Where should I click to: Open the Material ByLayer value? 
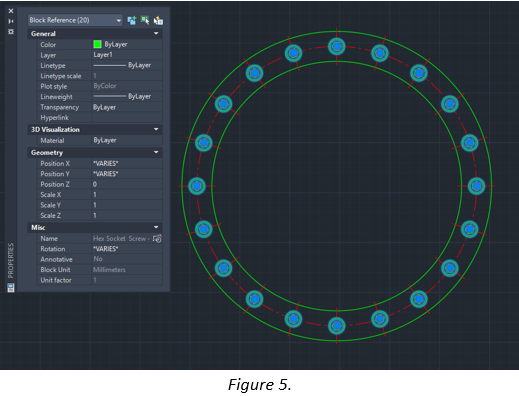pyautogui.click(x=127, y=140)
